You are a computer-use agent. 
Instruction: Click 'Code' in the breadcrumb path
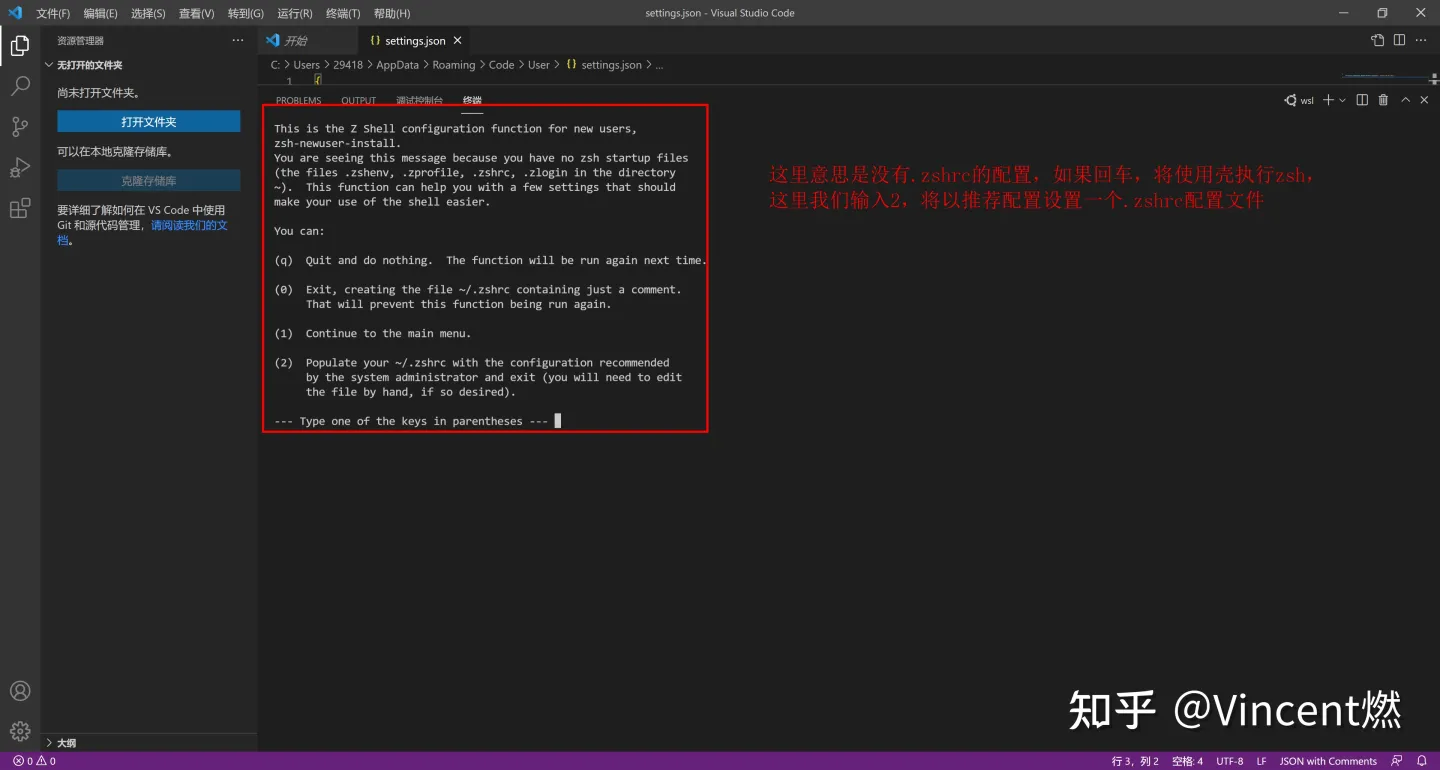(x=501, y=65)
